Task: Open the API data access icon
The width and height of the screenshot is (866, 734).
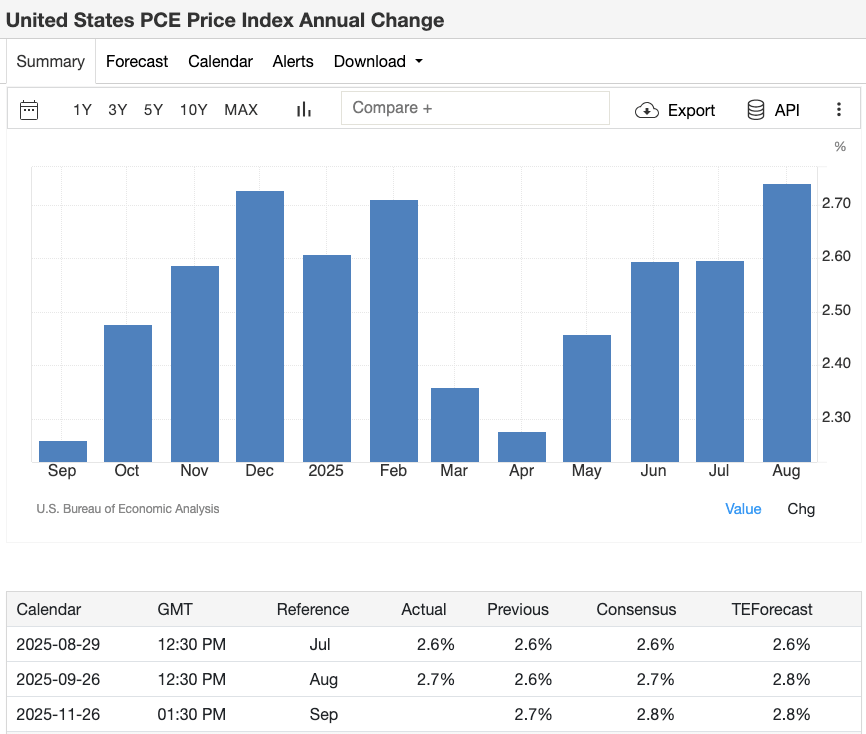Action: tap(774, 110)
